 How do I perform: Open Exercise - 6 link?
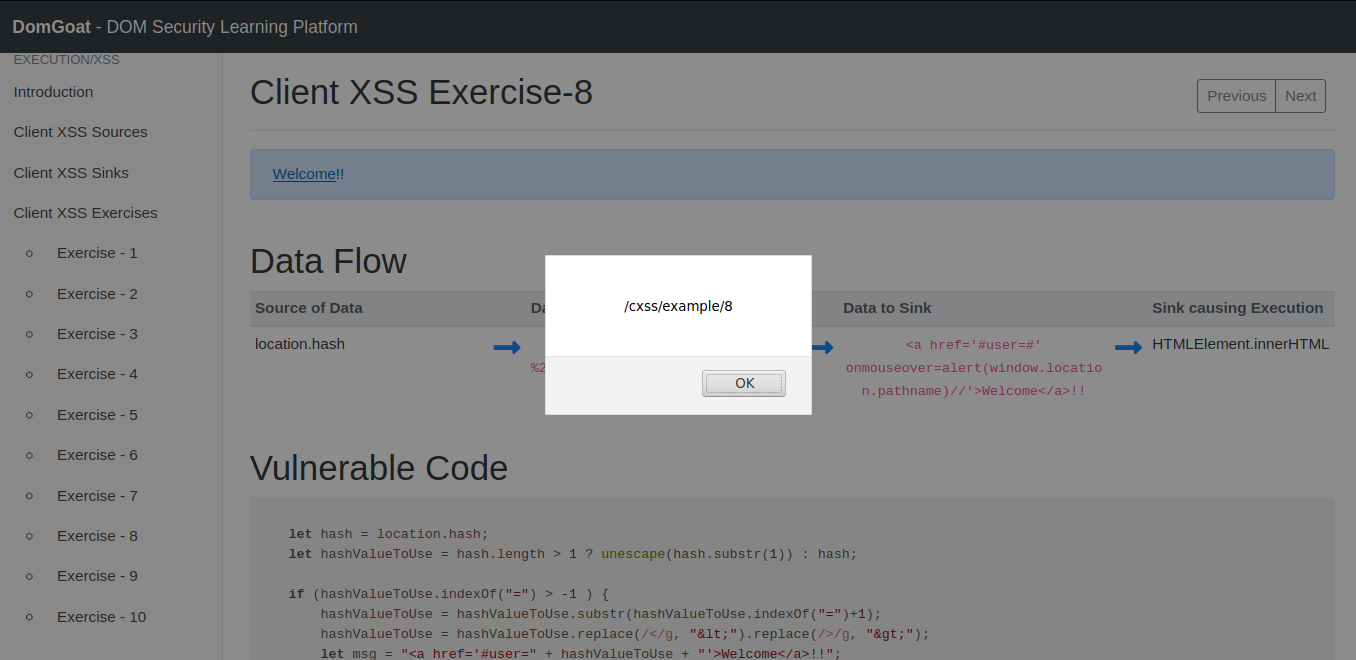[97, 455]
